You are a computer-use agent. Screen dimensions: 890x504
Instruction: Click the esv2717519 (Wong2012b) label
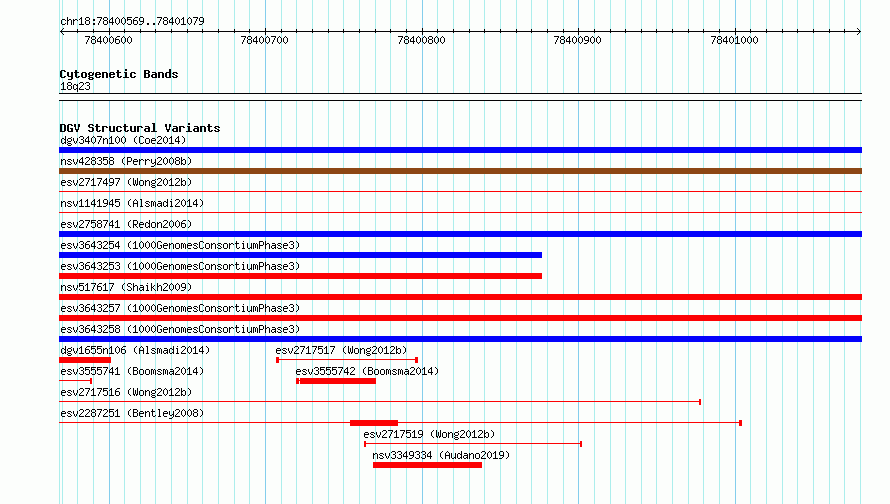pos(429,434)
